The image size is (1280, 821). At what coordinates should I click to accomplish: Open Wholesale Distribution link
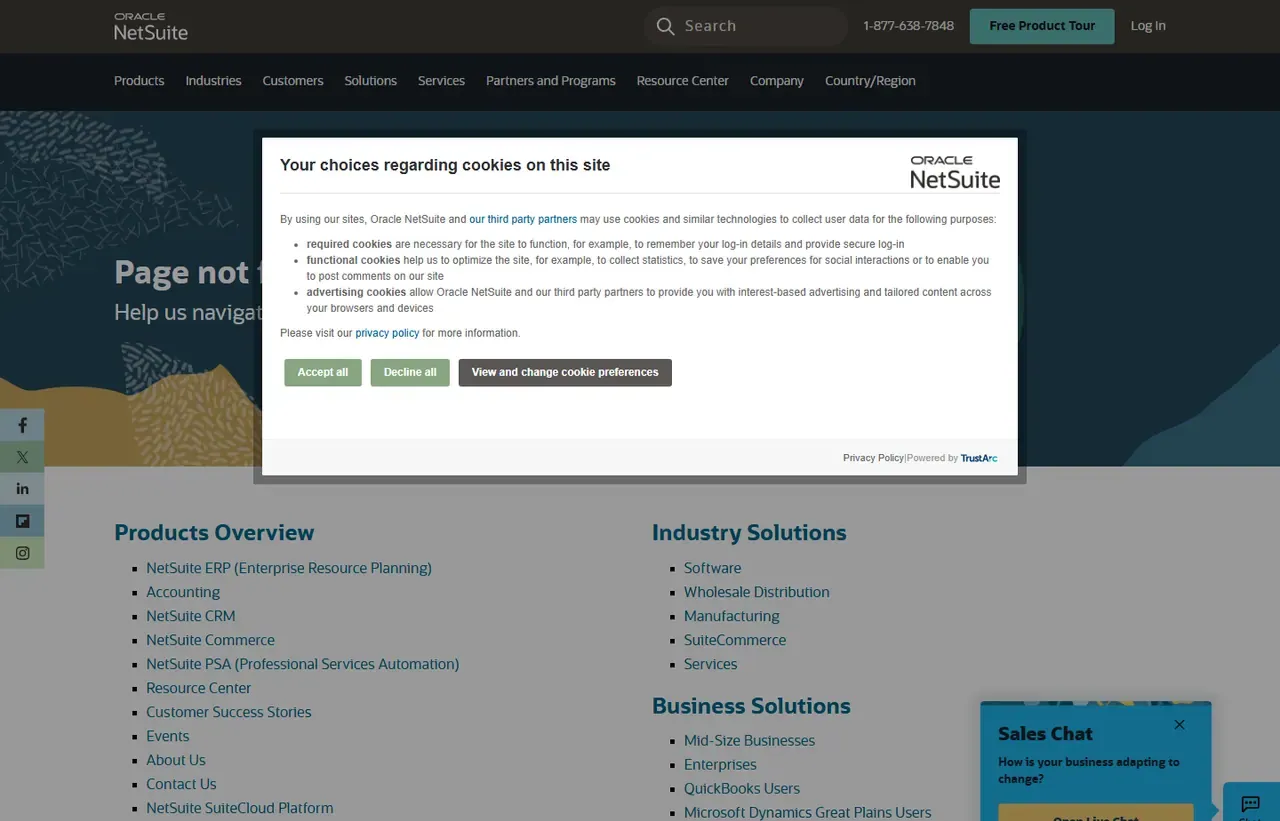click(x=757, y=592)
